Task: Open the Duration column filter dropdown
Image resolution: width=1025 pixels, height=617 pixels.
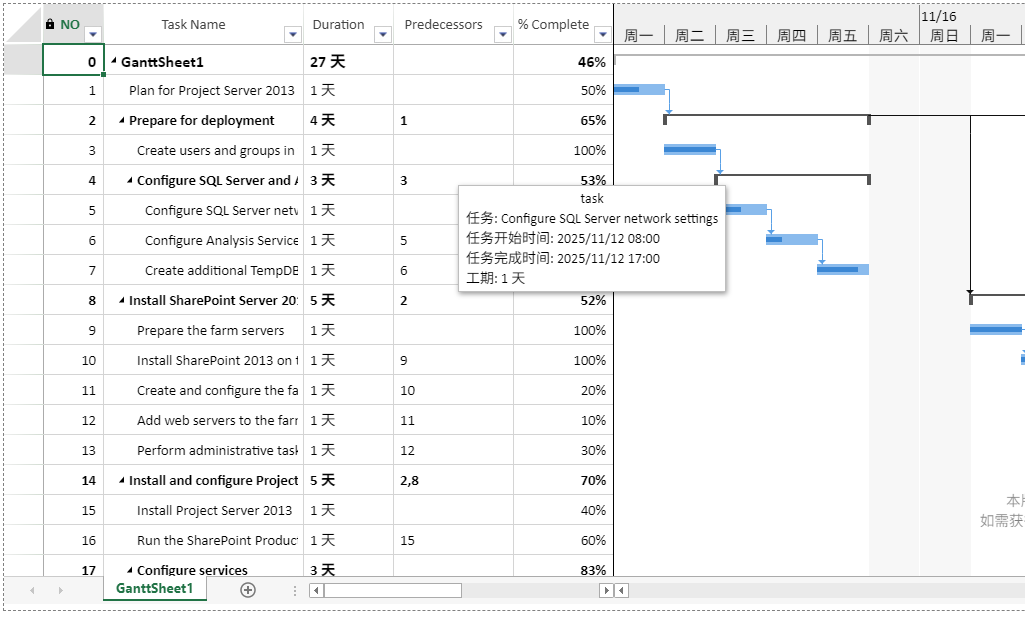Action: pos(382,35)
